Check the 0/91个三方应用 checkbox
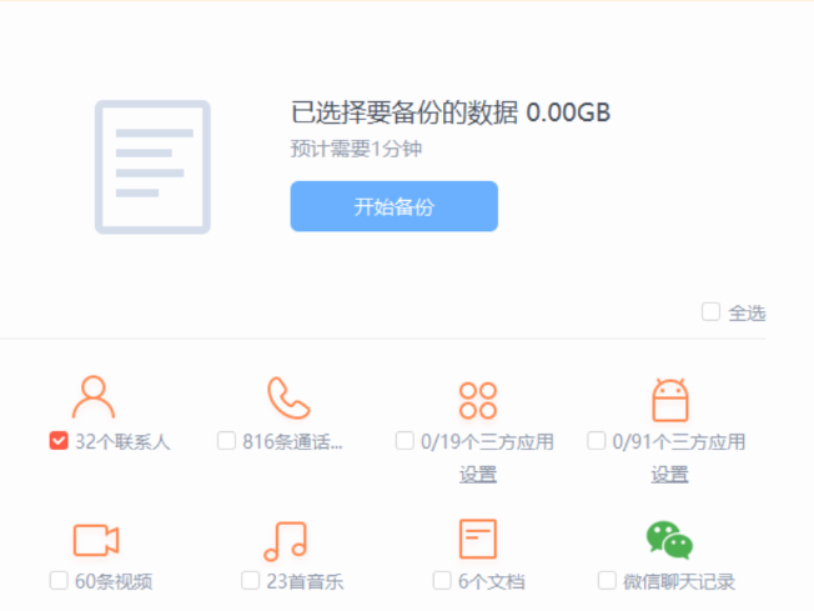The height and width of the screenshot is (611, 814). coord(596,441)
